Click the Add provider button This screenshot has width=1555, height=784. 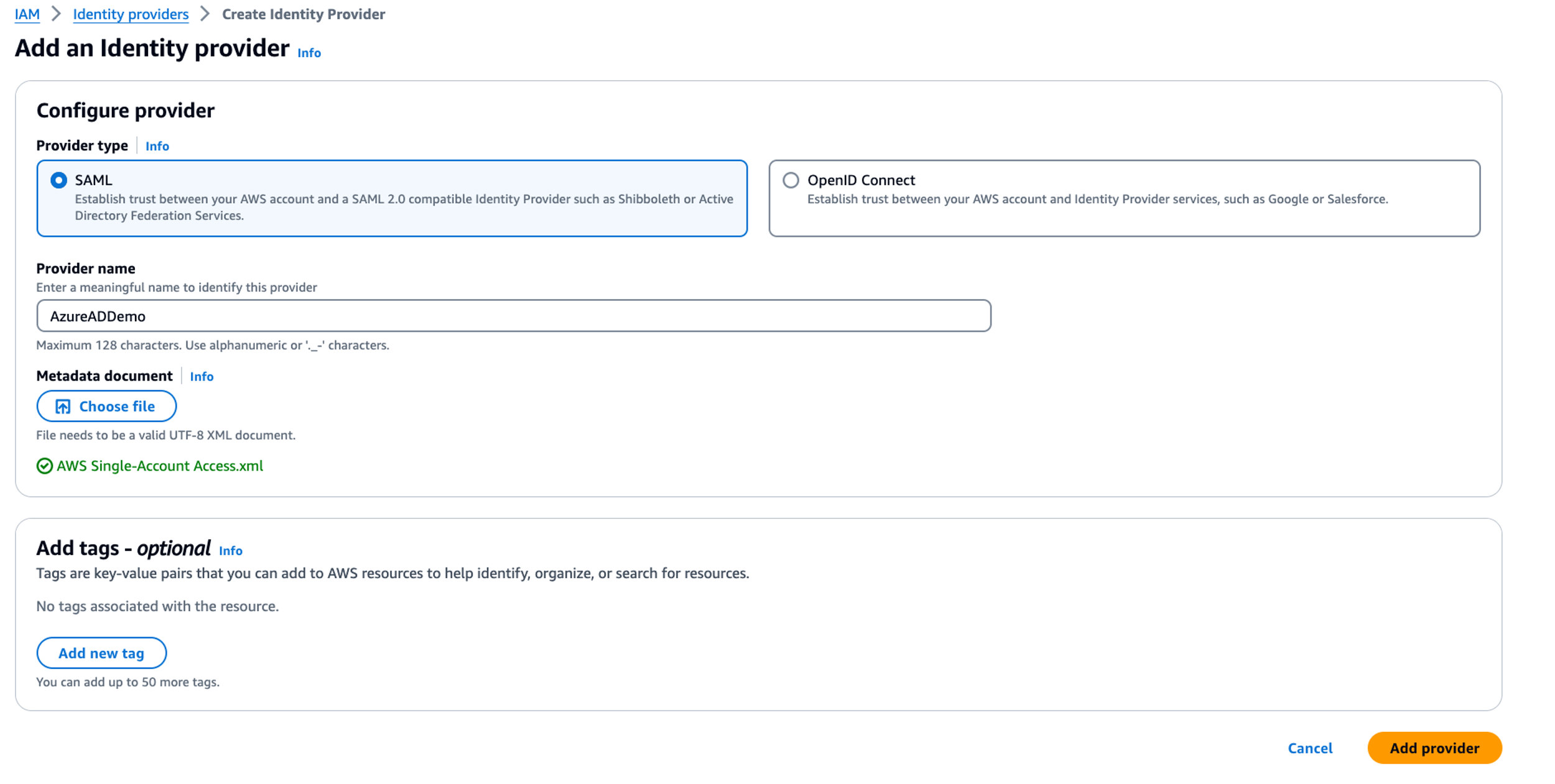(x=1434, y=748)
